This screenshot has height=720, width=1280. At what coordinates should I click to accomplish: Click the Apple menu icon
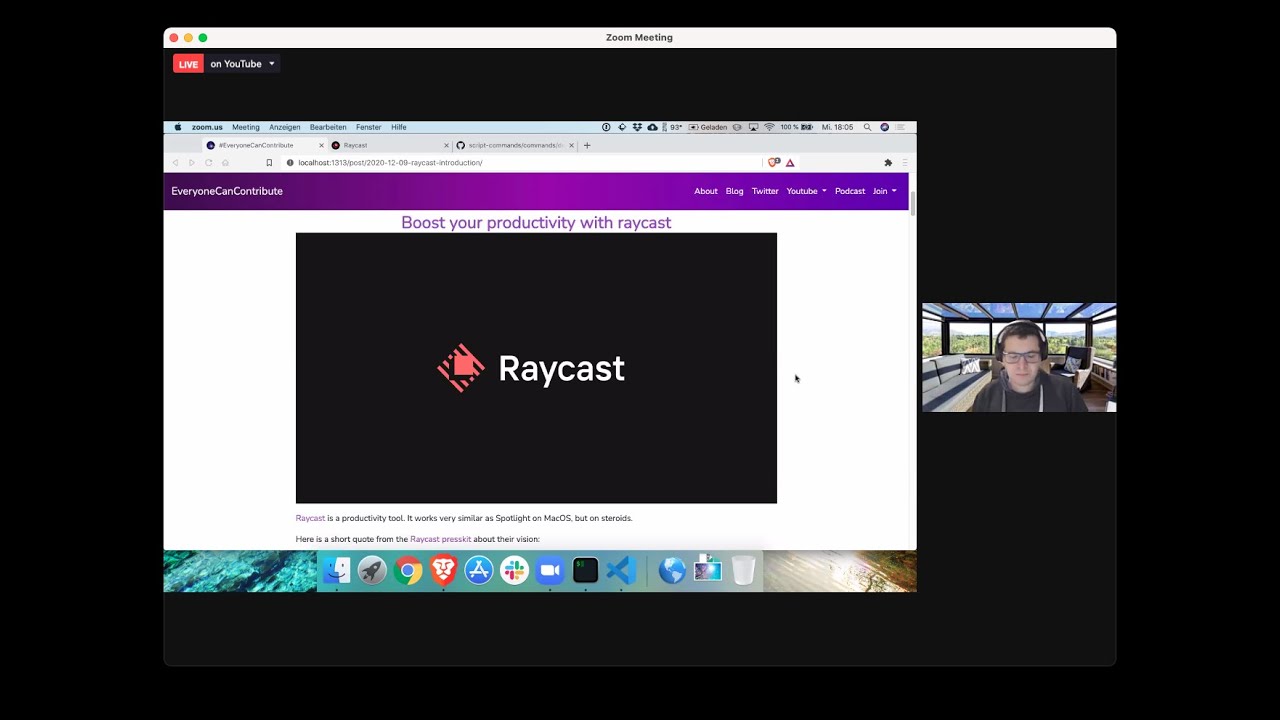(178, 127)
